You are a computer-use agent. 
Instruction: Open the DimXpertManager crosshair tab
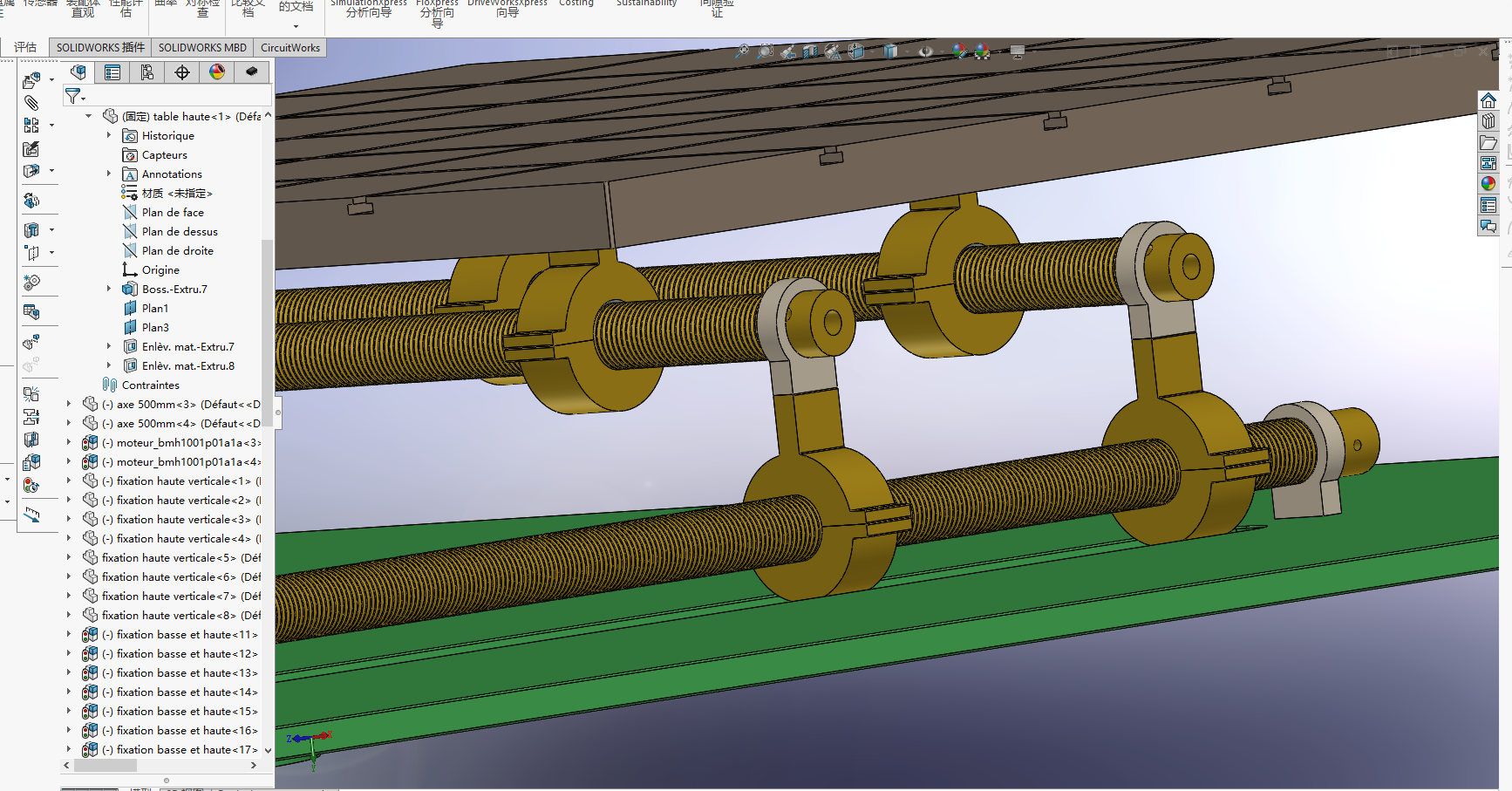tap(182, 72)
